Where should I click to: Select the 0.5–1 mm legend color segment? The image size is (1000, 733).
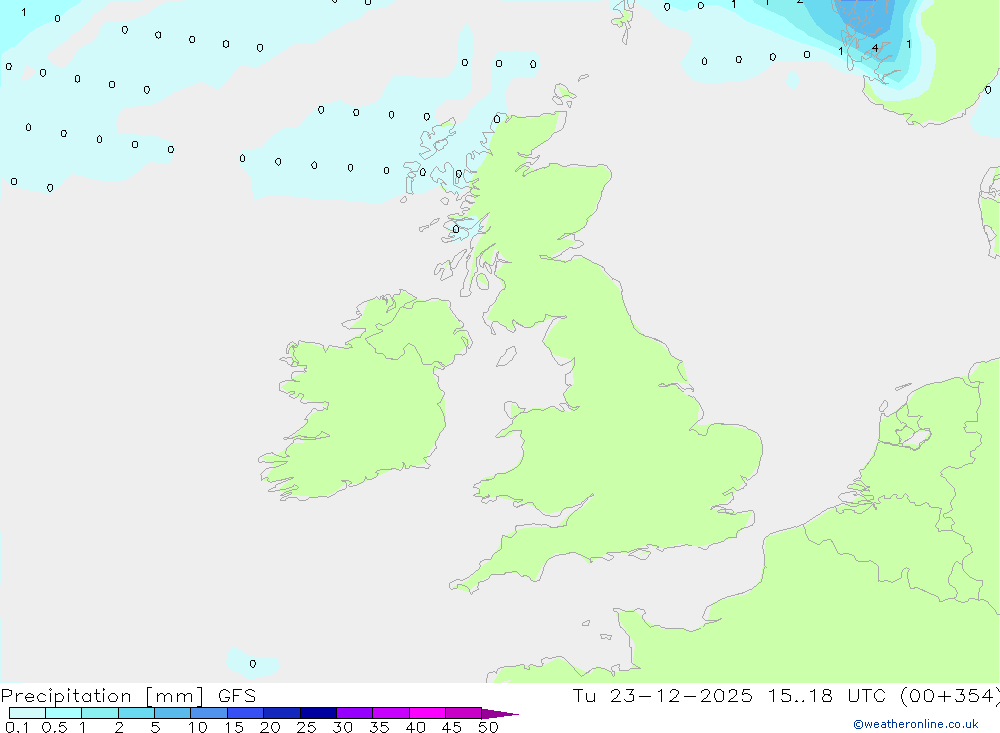click(64, 713)
